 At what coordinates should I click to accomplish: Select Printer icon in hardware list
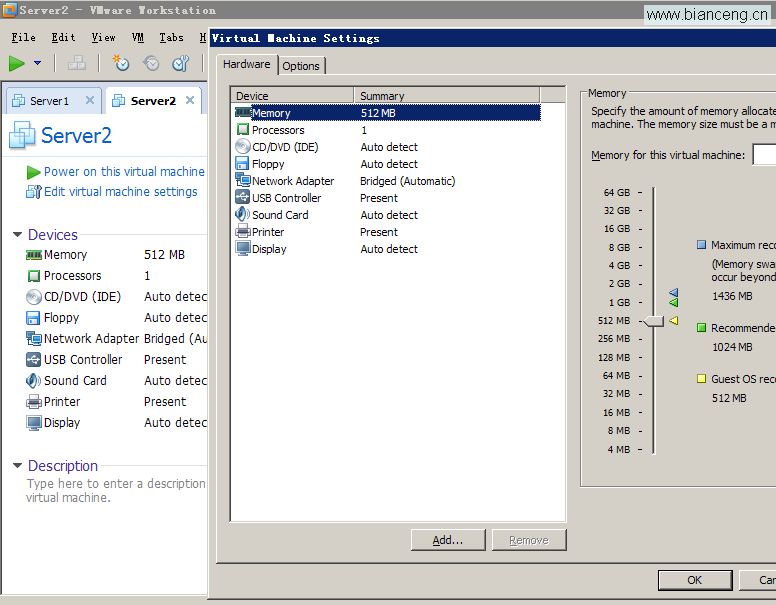[x=243, y=231]
